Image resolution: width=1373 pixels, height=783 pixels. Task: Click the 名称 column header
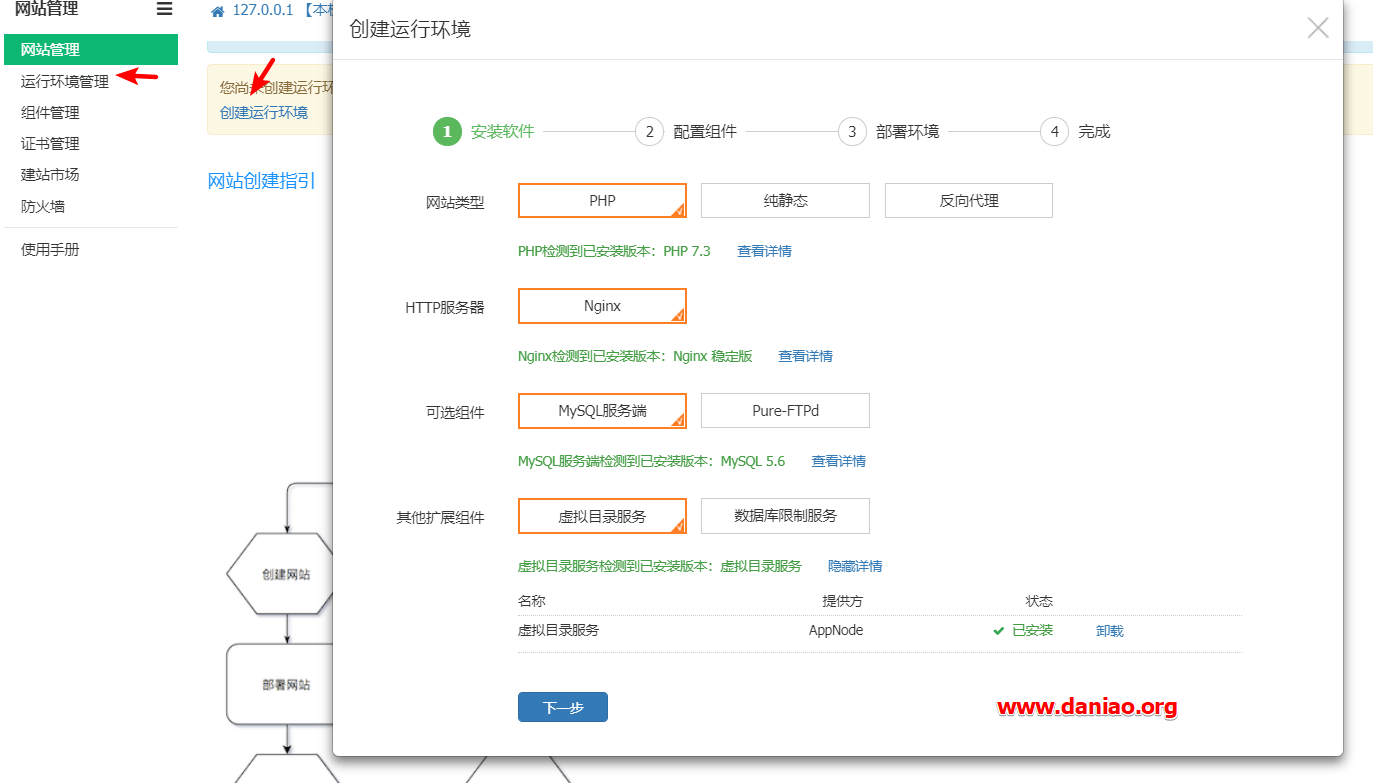point(532,601)
